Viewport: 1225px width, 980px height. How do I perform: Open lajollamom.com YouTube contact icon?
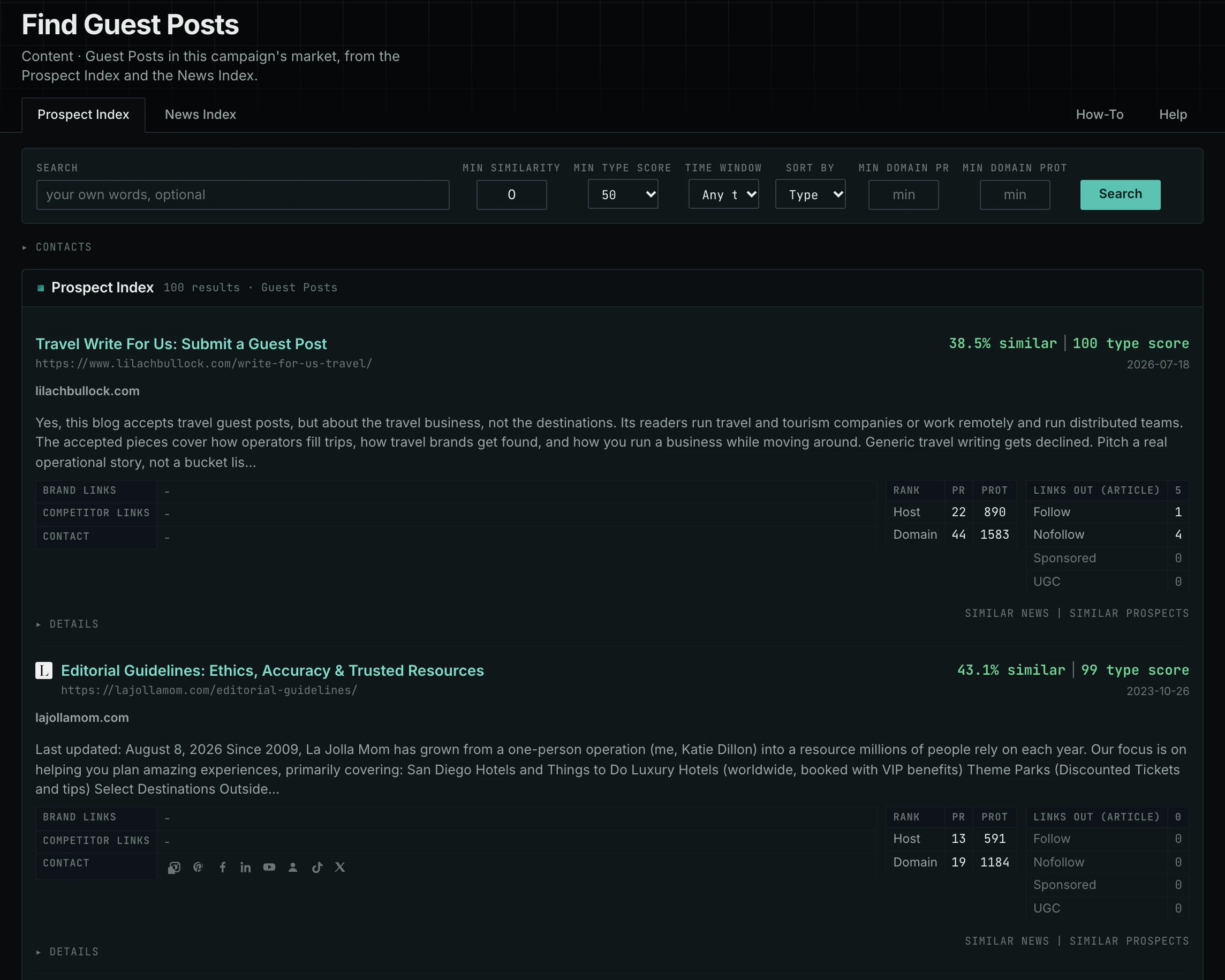[x=269, y=867]
